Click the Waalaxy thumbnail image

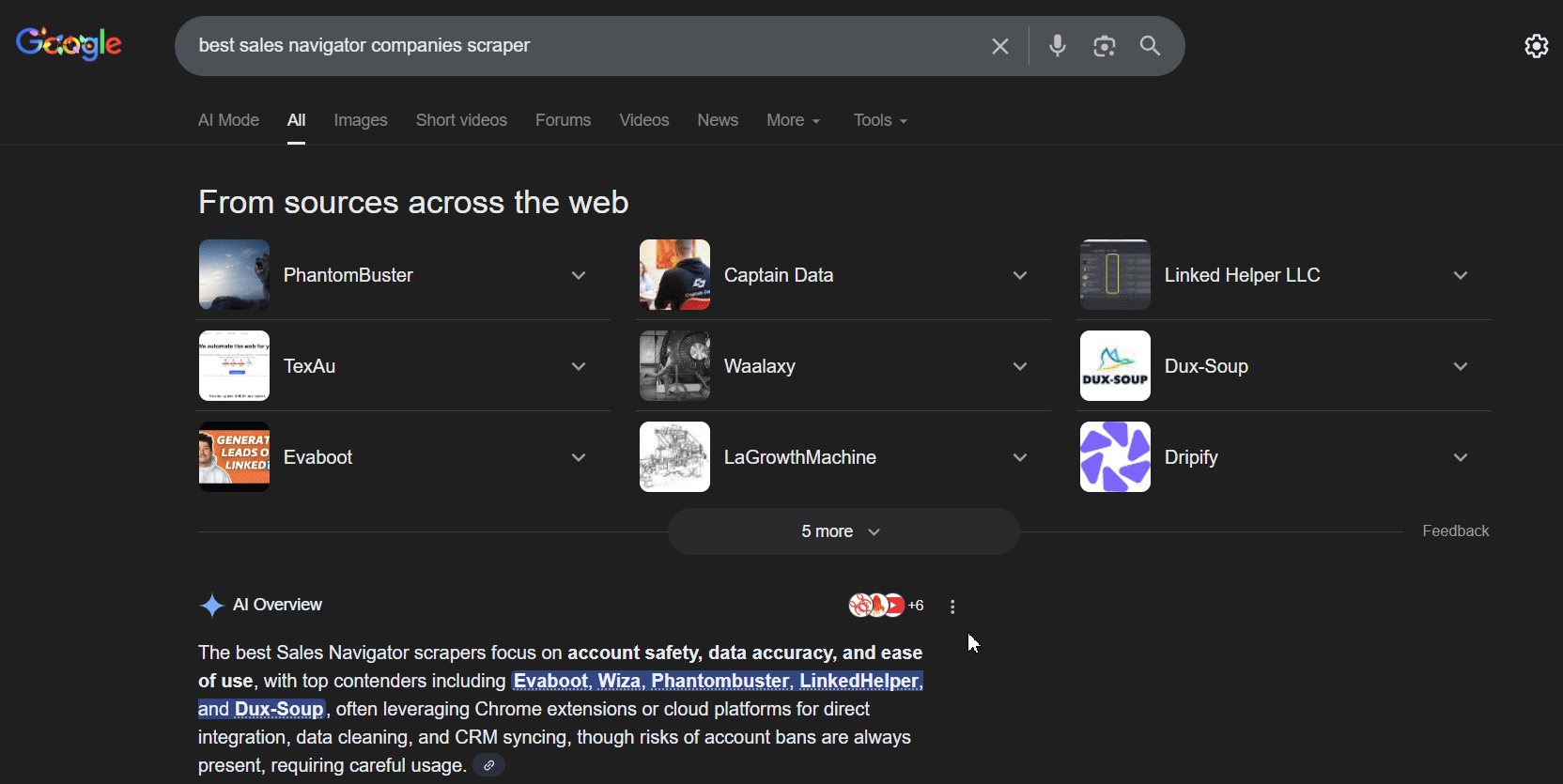[x=674, y=365]
